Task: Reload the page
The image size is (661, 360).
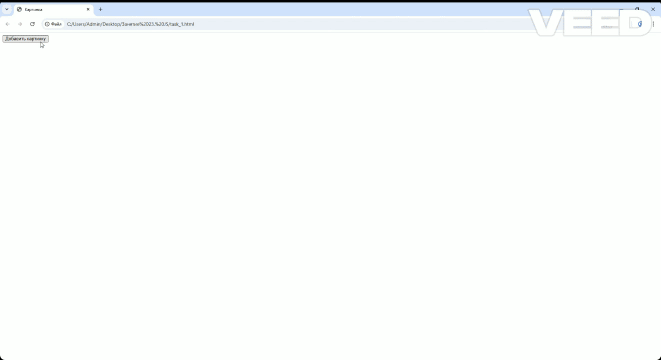Action: pyautogui.click(x=32, y=24)
